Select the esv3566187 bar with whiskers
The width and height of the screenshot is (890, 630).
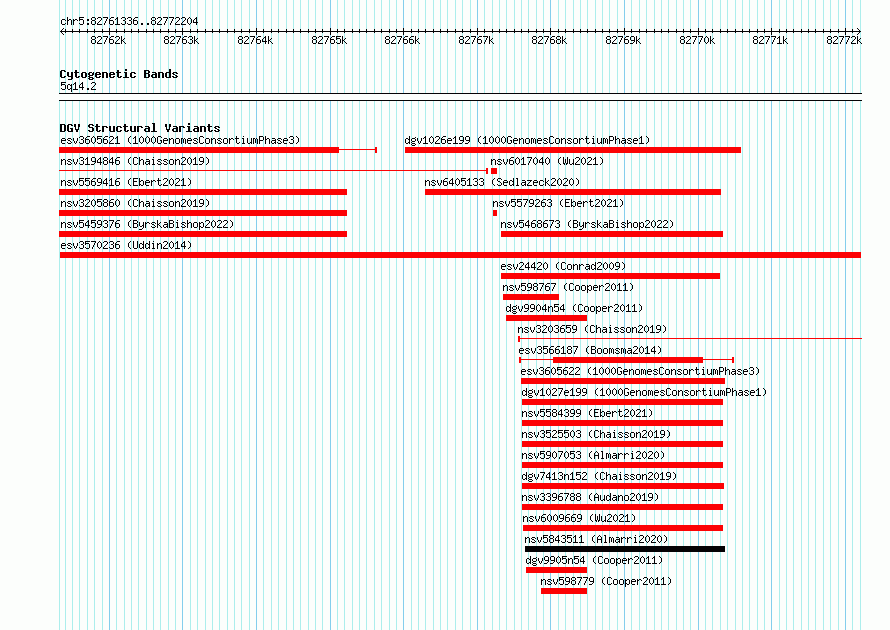(627, 360)
